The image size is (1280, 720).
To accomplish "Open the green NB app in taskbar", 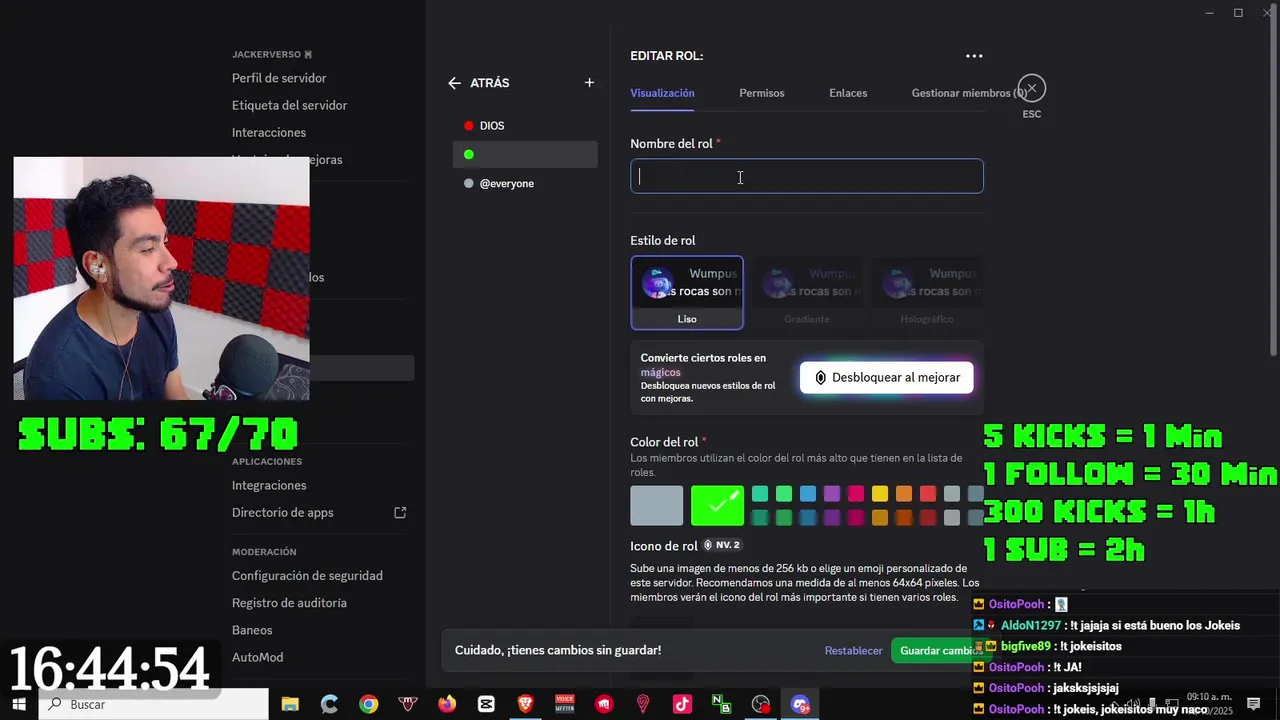I will tap(721, 704).
